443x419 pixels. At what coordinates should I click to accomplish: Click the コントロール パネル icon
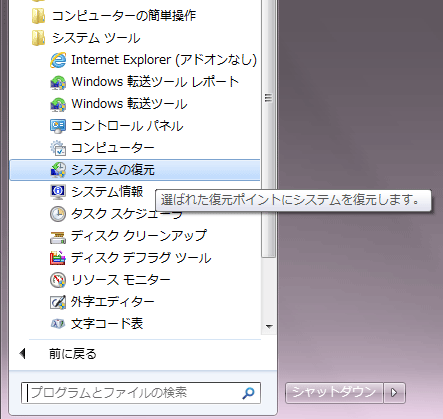click(58, 126)
